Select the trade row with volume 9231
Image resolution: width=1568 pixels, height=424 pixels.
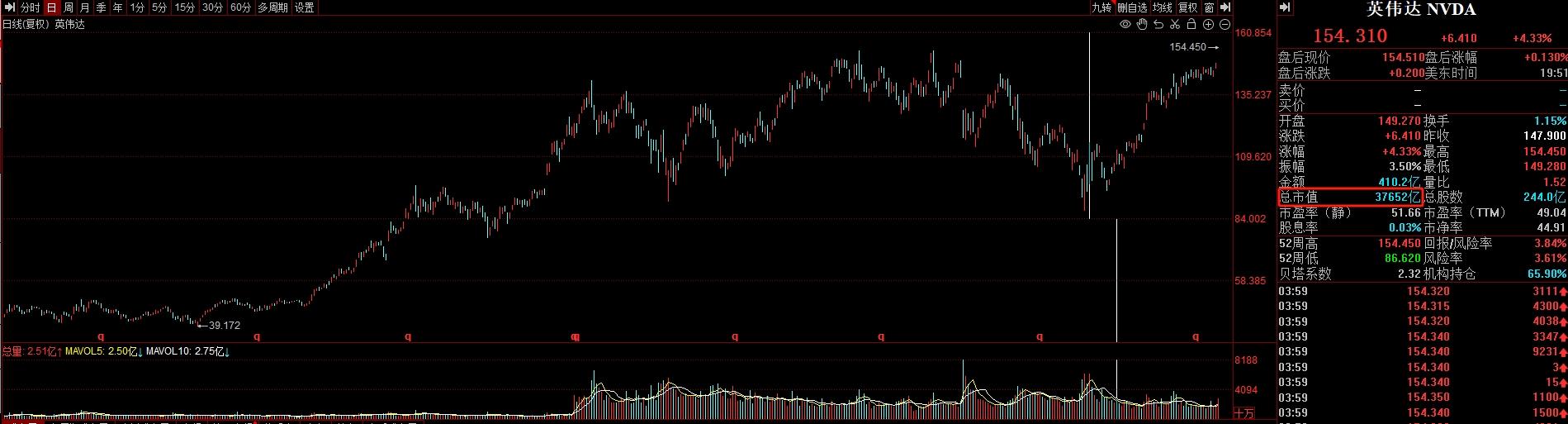[x=1422, y=352]
